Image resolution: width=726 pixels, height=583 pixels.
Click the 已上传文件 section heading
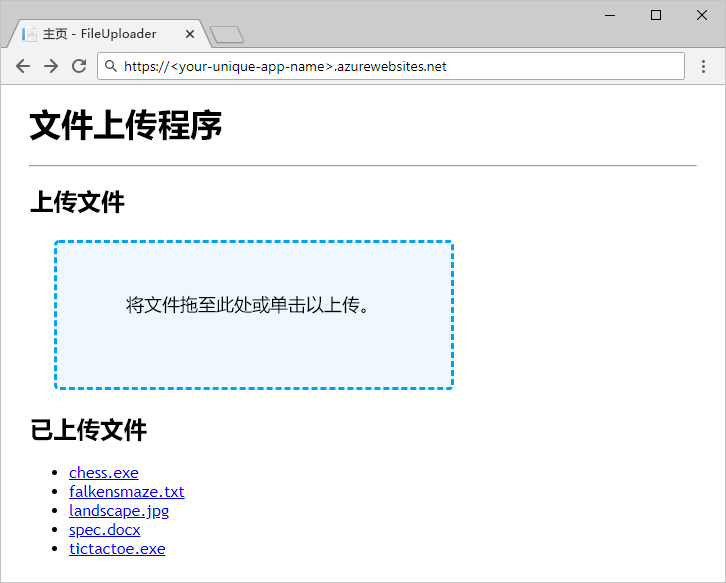[x=88, y=429]
